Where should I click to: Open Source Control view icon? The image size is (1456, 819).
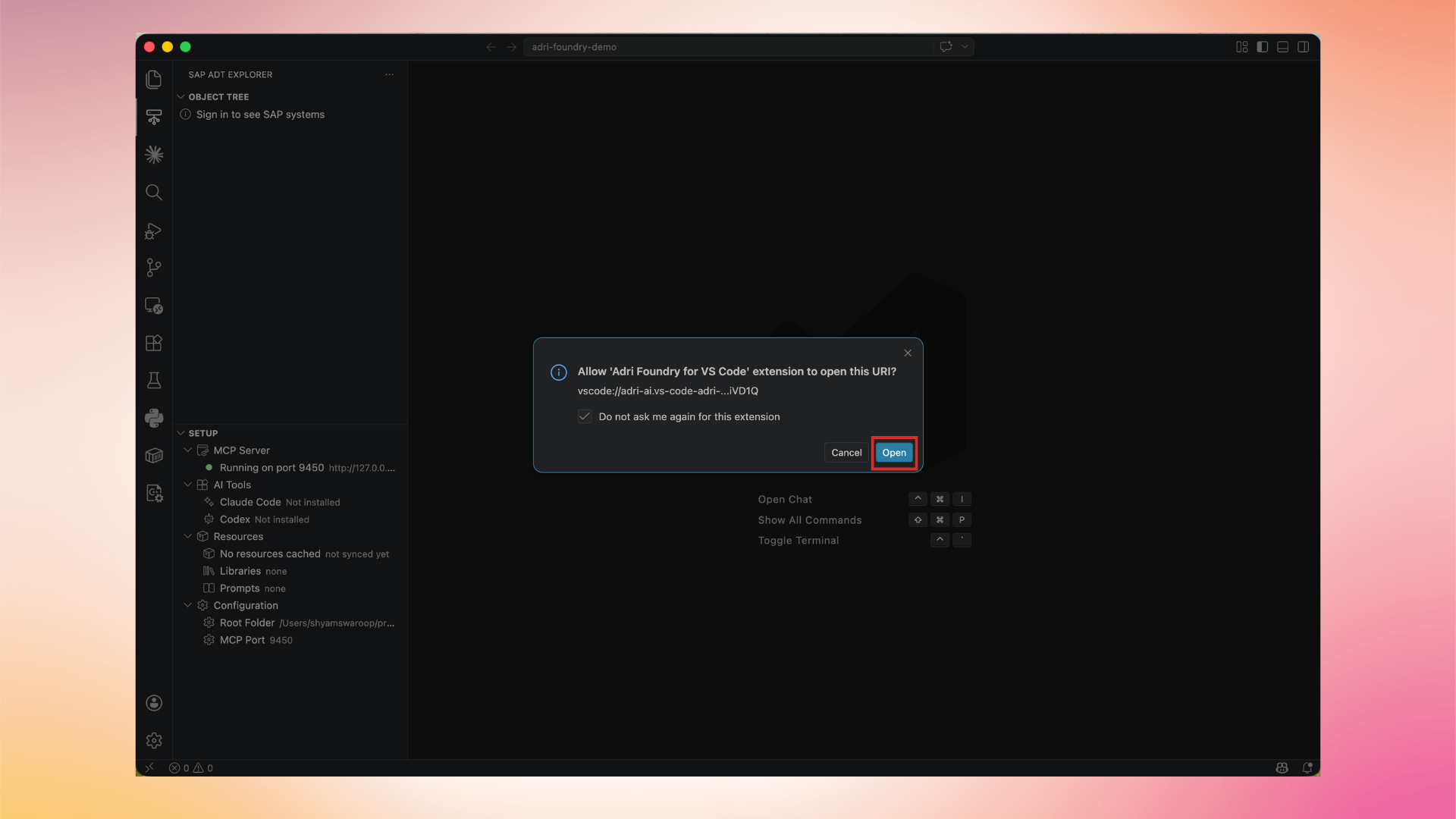click(x=154, y=268)
